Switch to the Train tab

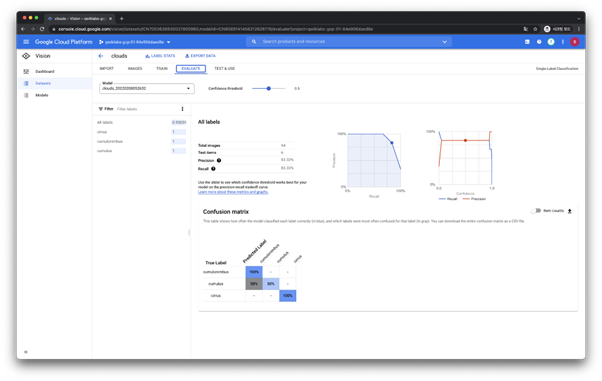(x=162, y=69)
